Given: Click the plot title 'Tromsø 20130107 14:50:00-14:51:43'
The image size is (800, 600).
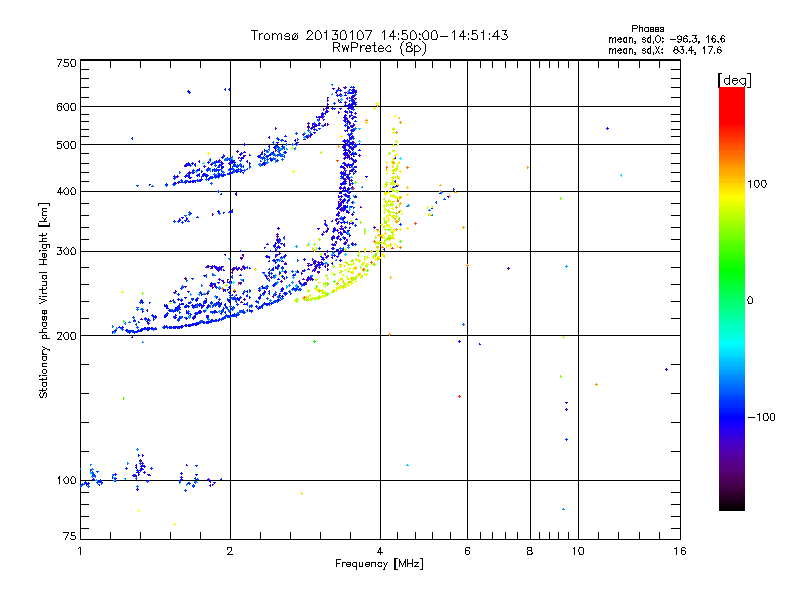Looking at the screenshot, I should point(379,35).
